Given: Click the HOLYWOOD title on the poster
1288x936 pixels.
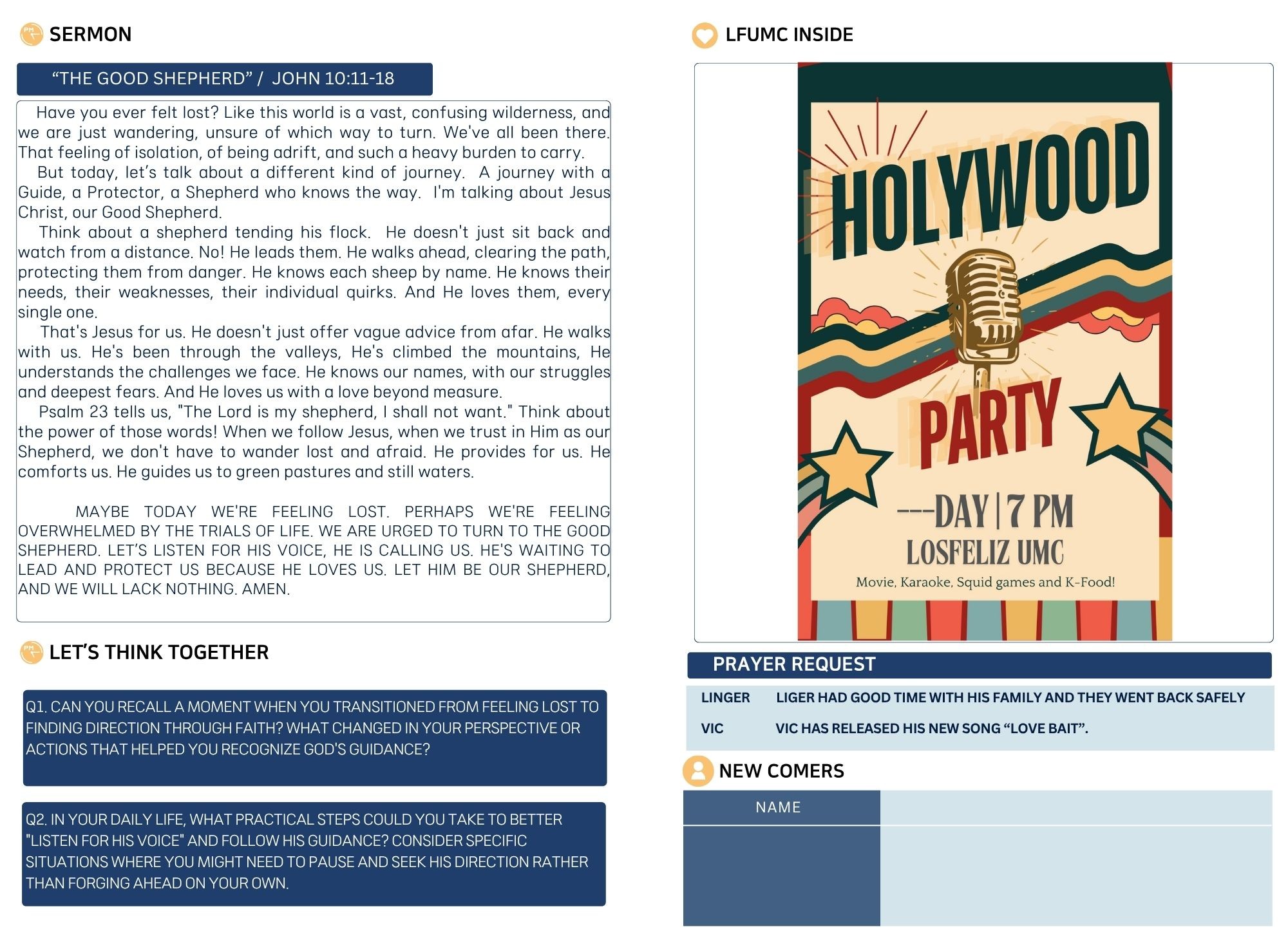Looking at the screenshot, I should coord(990,191).
